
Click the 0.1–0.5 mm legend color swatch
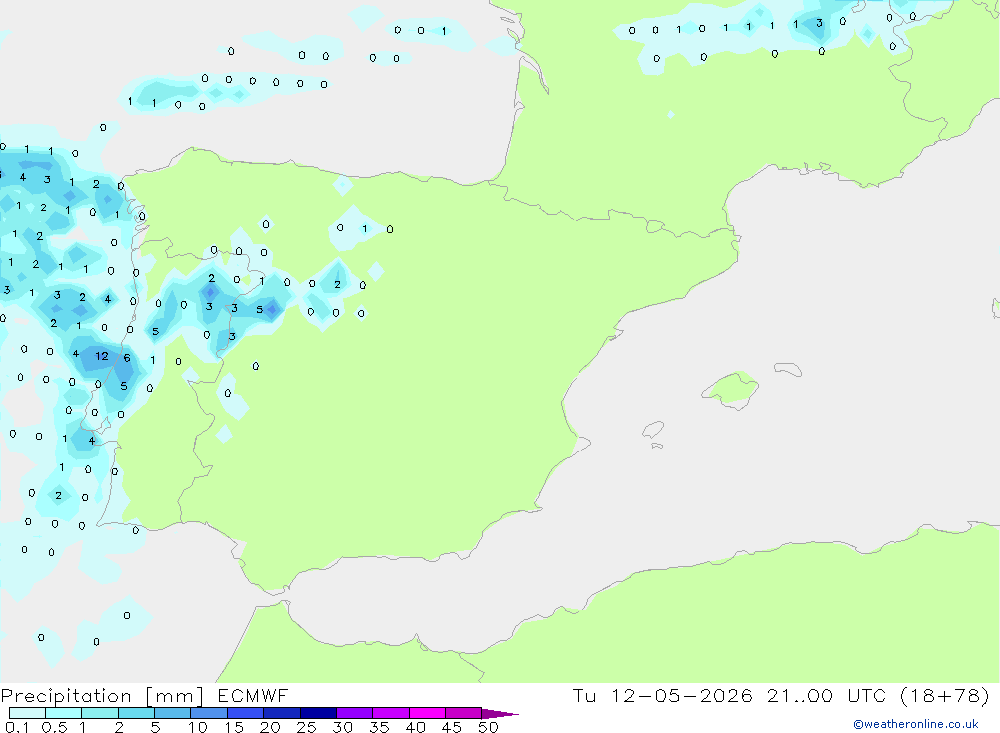pos(27,713)
